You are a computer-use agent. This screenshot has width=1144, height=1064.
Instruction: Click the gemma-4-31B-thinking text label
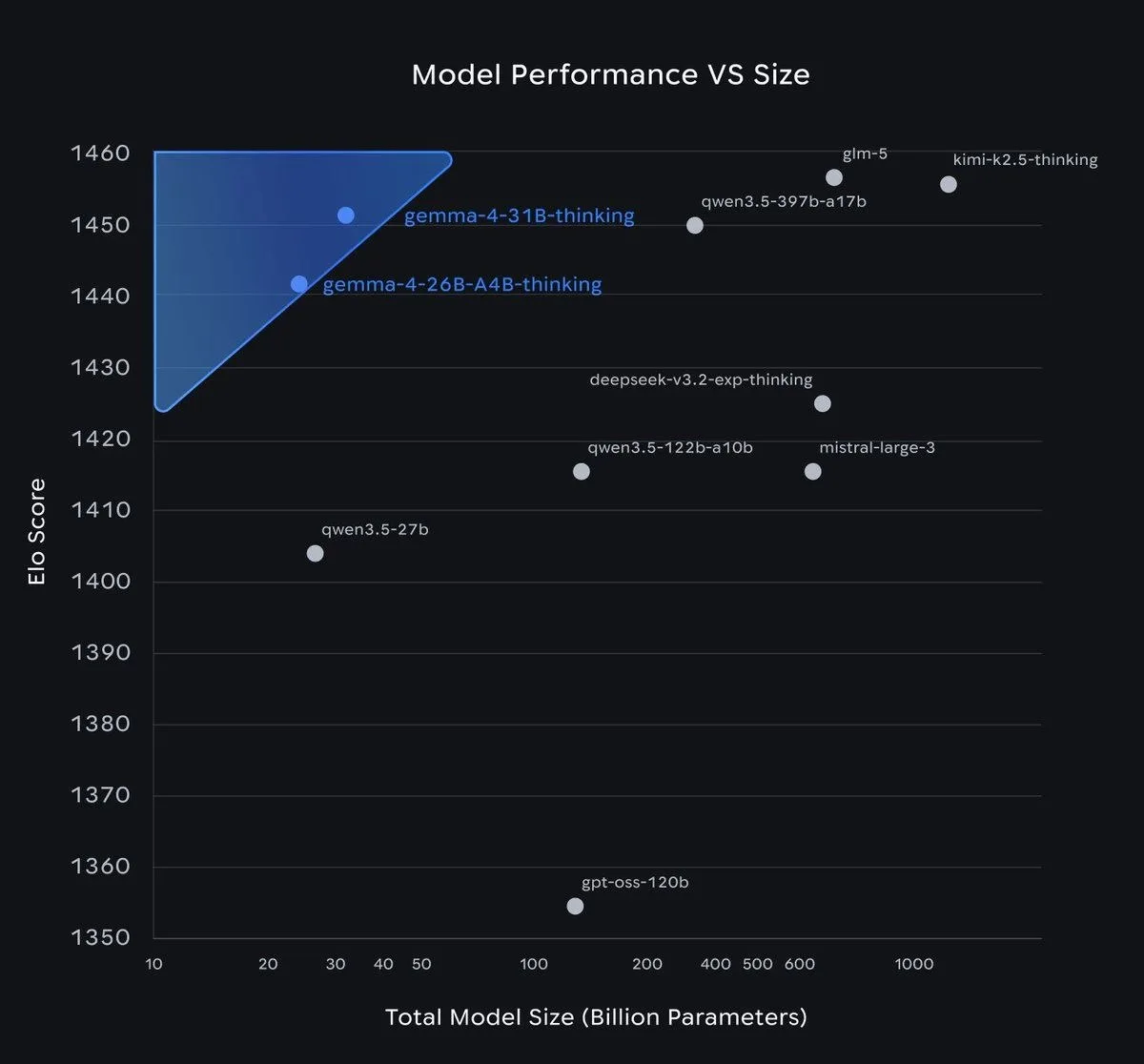[519, 216]
